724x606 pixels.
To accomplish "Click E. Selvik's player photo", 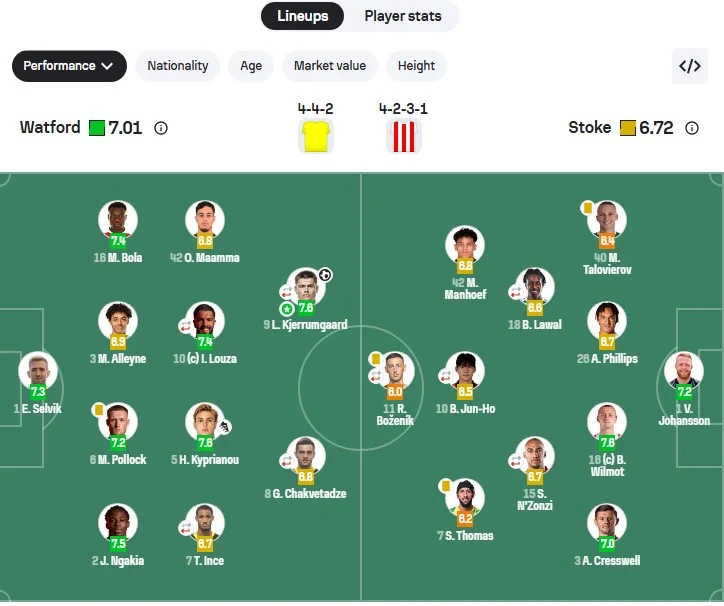I will pyautogui.click(x=38, y=370).
